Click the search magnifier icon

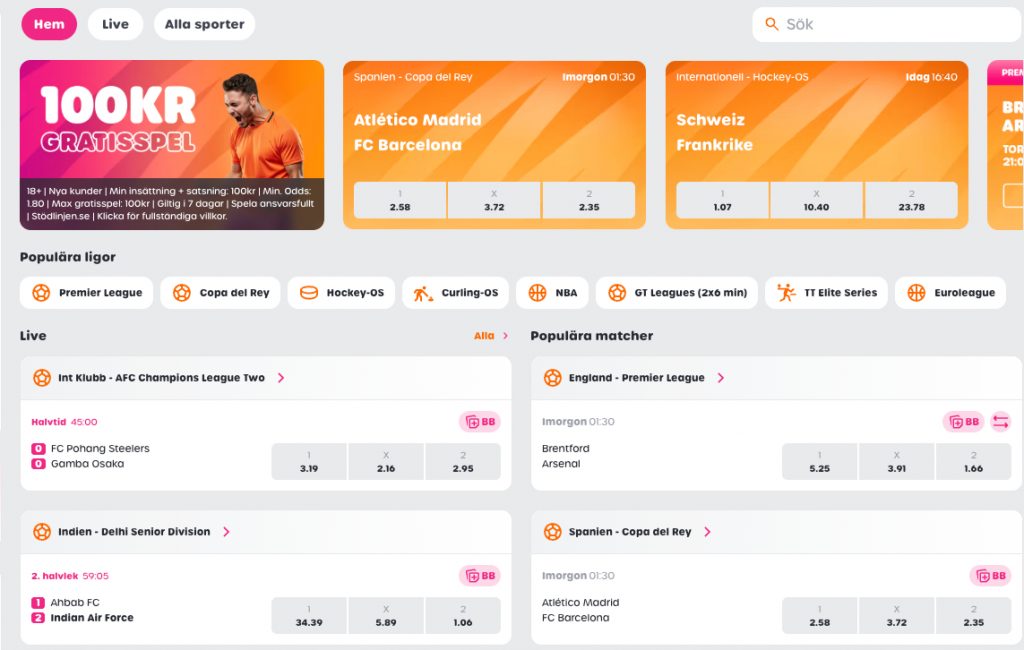771,24
